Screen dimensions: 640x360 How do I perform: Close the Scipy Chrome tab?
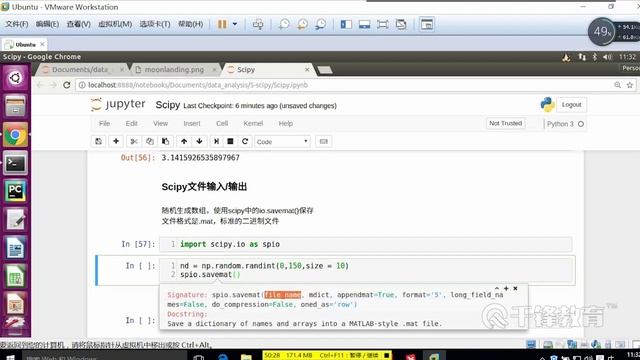[307, 70]
